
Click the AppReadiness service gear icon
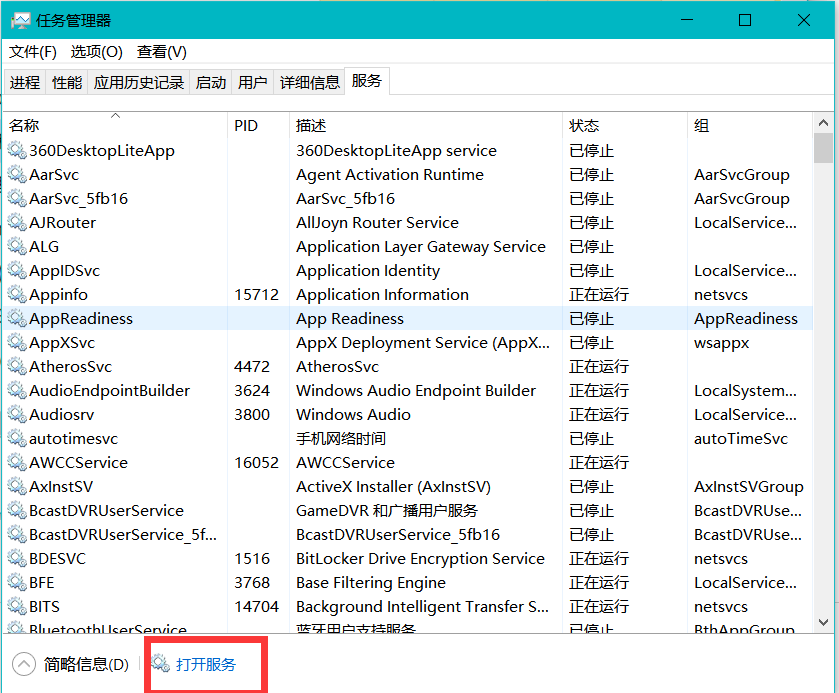tap(17, 318)
